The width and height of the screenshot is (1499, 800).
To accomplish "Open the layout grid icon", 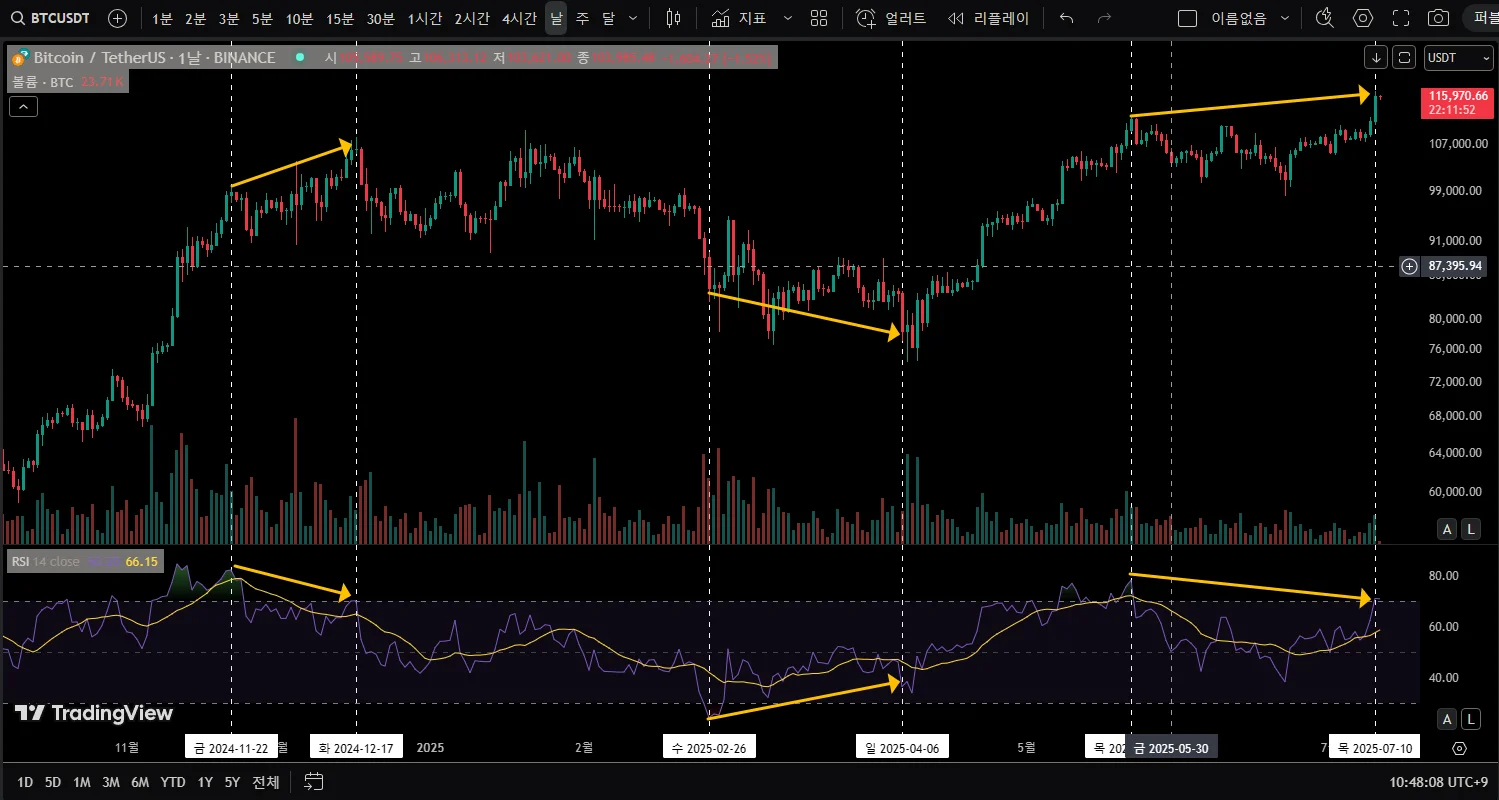I will (819, 18).
